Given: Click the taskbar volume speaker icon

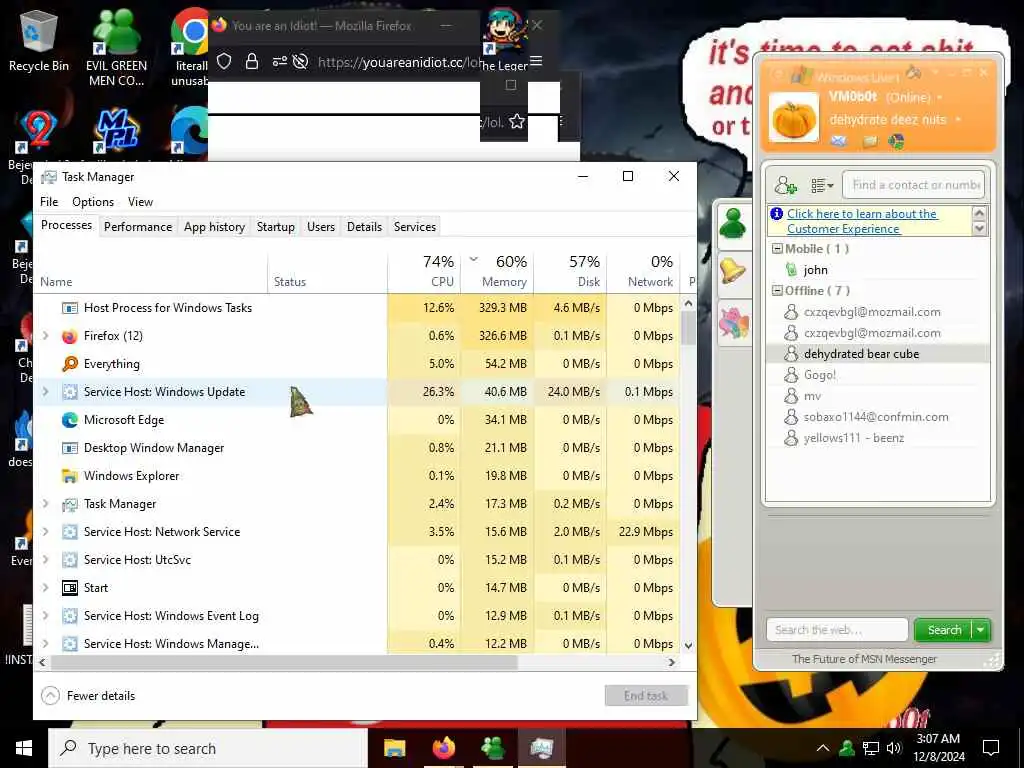Looking at the screenshot, I should click(x=894, y=748).
